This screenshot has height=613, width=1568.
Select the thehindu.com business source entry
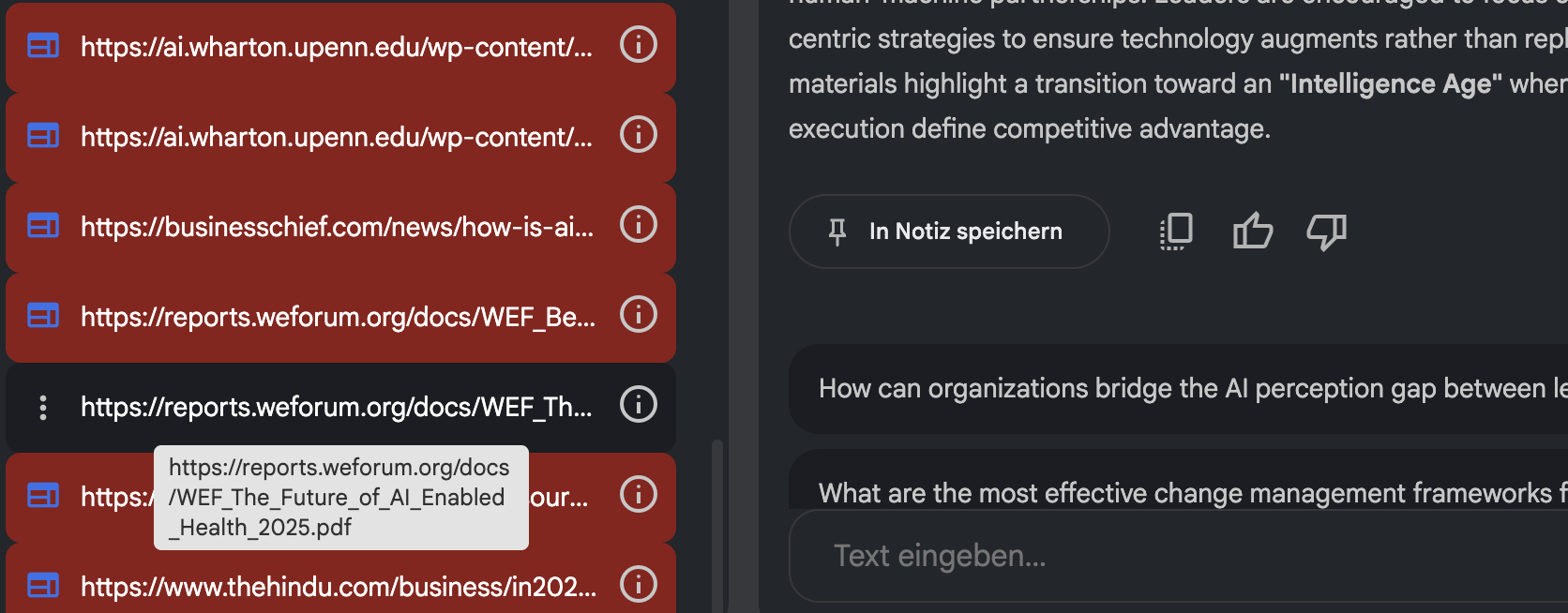point(338,587)
